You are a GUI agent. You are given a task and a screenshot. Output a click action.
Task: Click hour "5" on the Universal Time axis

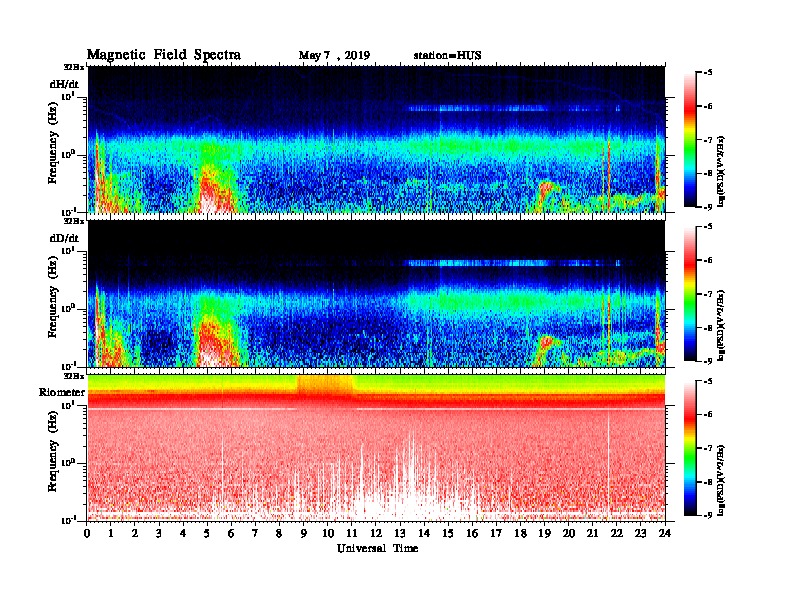(207, 533)
